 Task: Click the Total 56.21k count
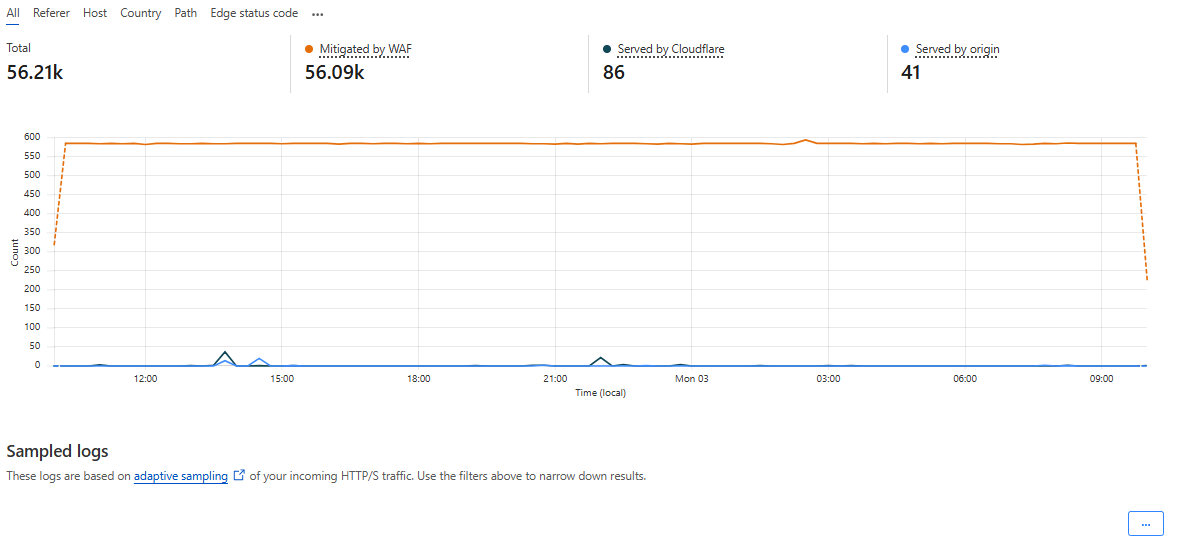[35, 72]
